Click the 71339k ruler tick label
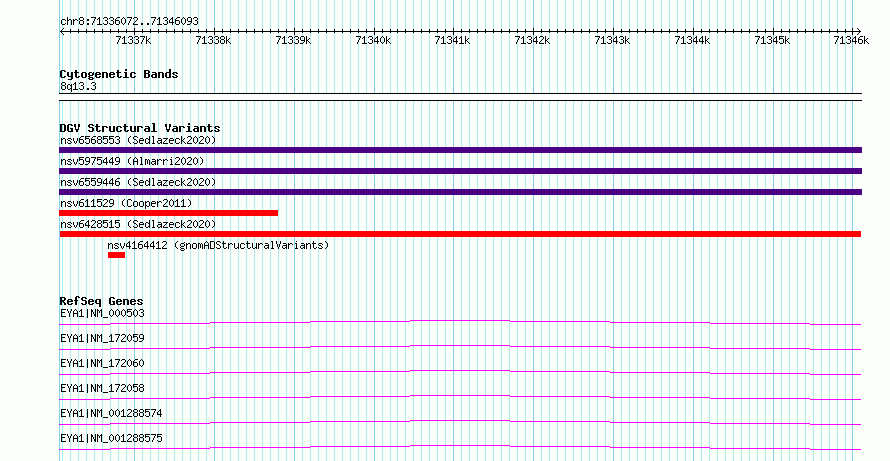Image resolution: width=890 pixels, height=461 pixels. [x=293, y=40]
